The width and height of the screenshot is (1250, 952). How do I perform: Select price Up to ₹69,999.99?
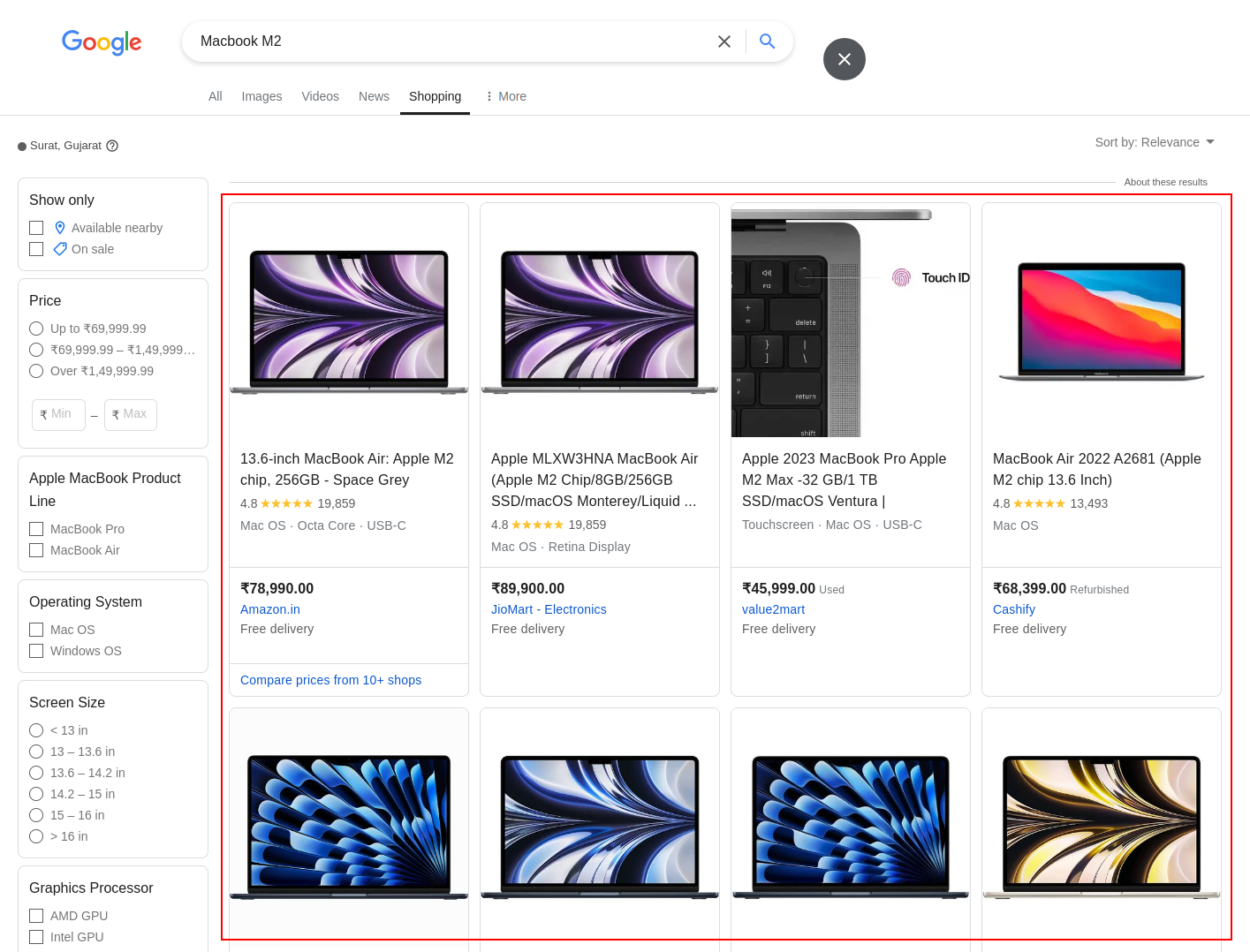click(36, 329)
